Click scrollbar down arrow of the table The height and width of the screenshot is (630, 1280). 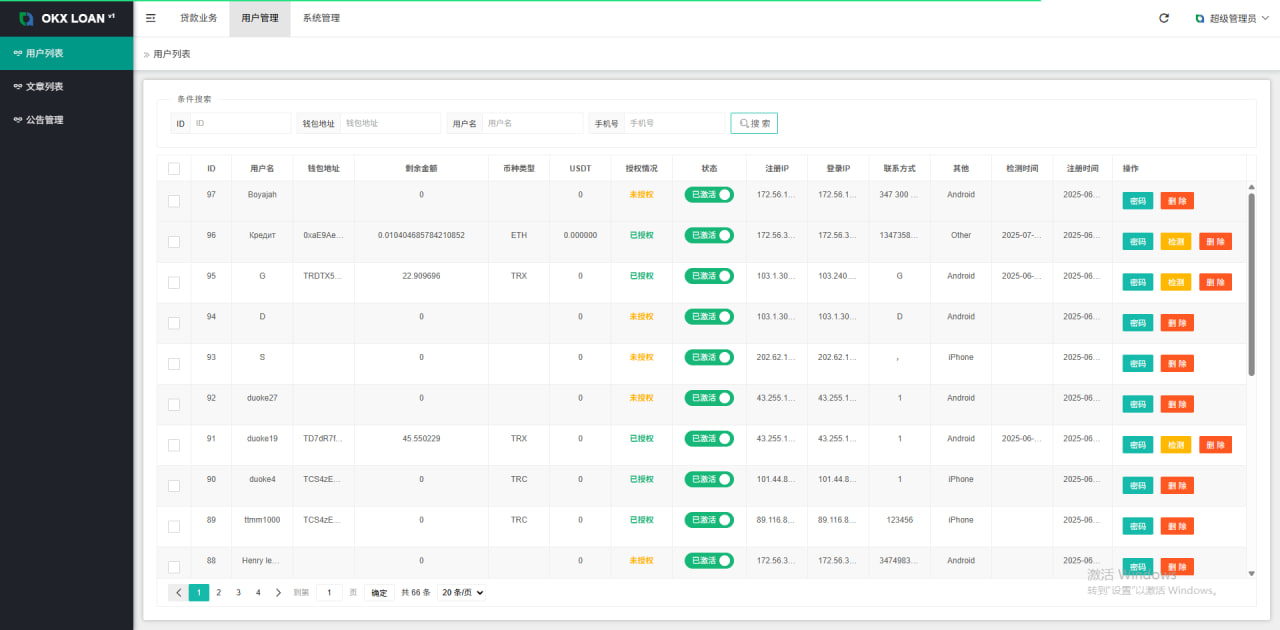[x=1251, y=573]
